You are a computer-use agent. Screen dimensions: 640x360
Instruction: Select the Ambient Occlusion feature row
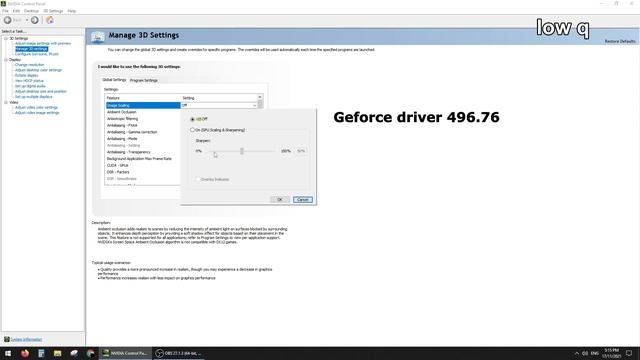[x=142, y=112]
